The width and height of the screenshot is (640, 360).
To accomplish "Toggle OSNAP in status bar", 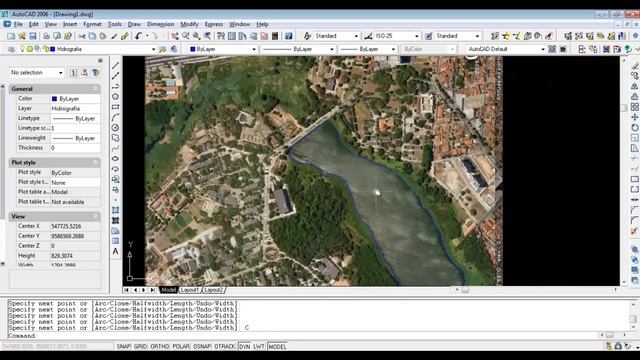I will [x=202, y=347].
